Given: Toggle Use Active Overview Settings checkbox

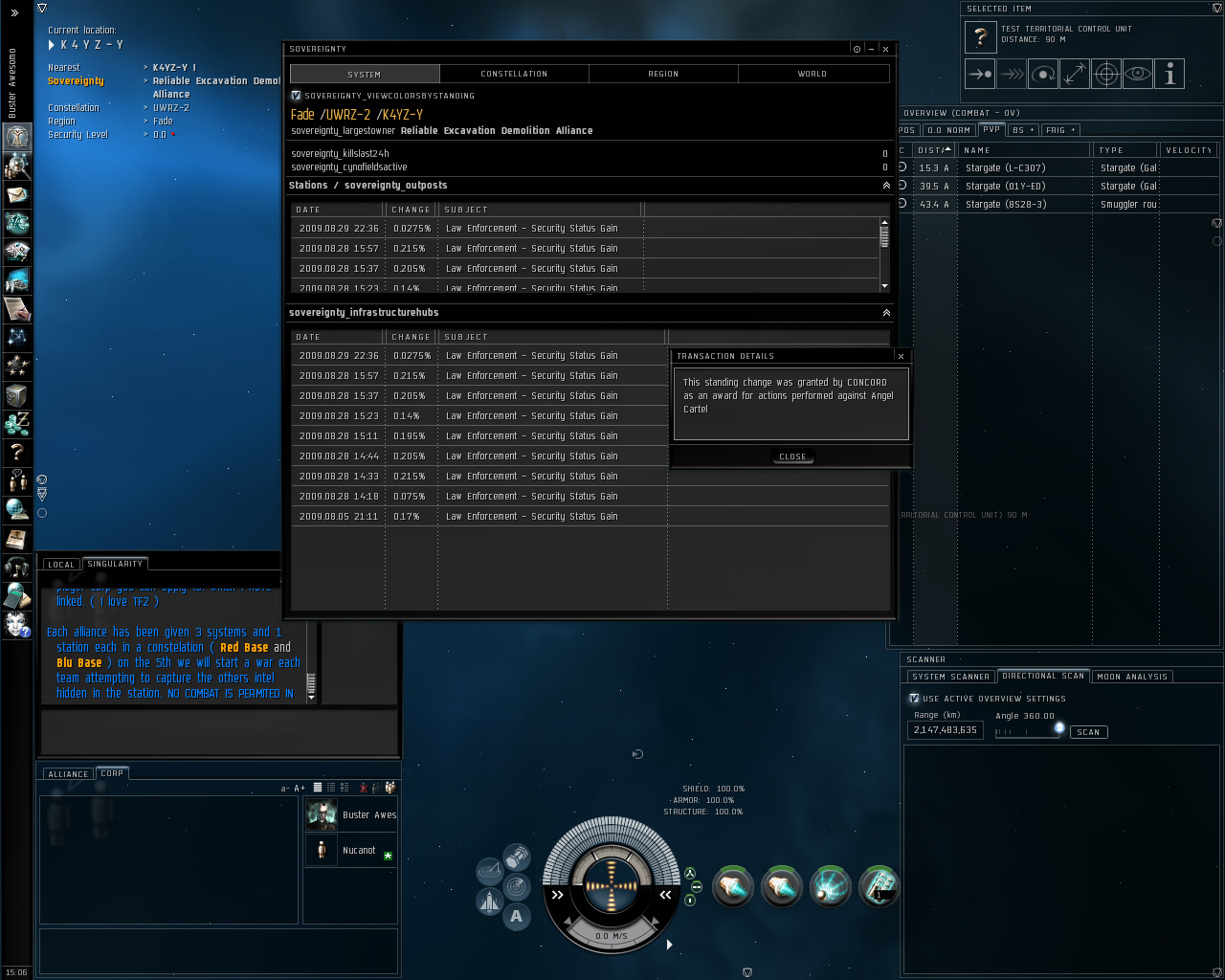Looking at the screenshot, I should click(914, 699).
